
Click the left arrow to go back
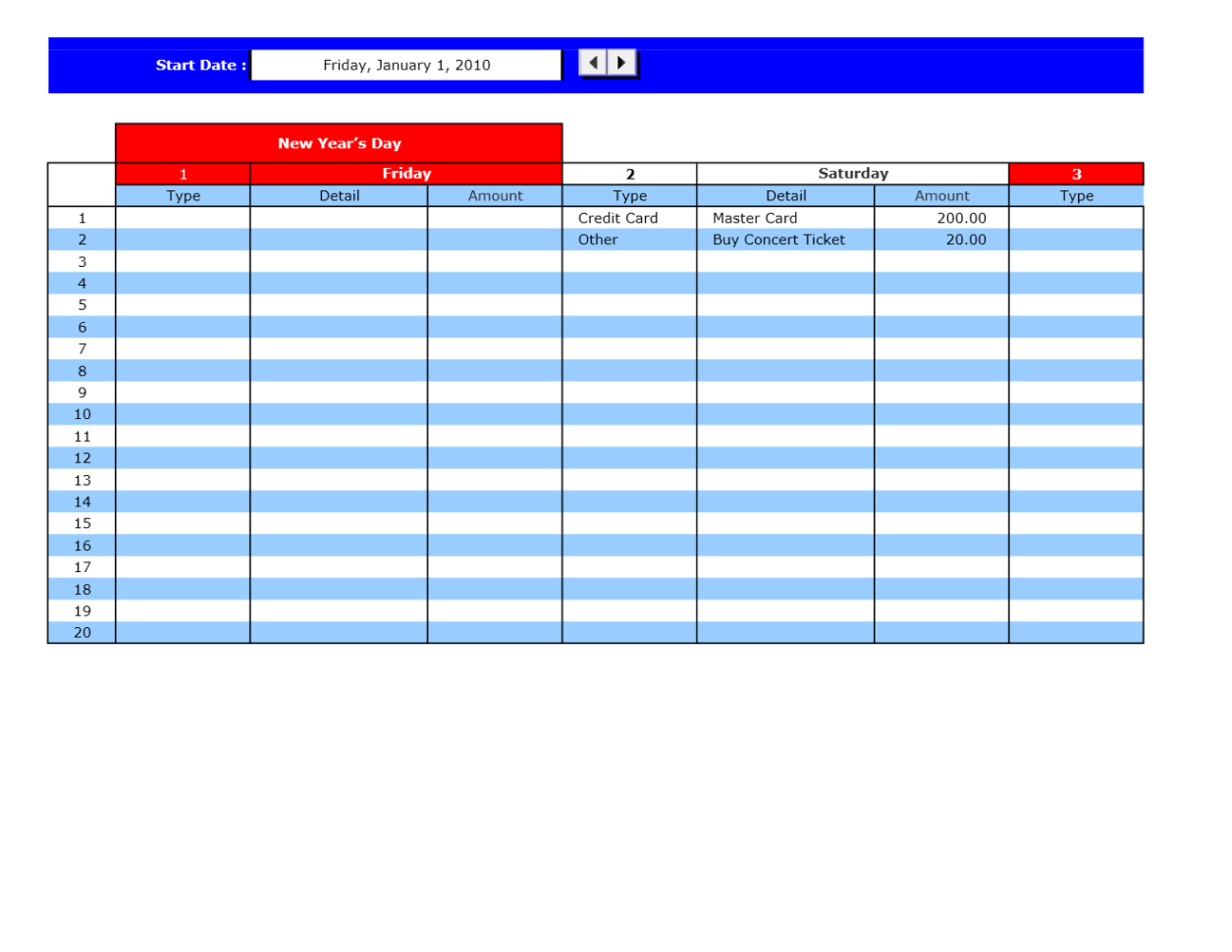593,62
